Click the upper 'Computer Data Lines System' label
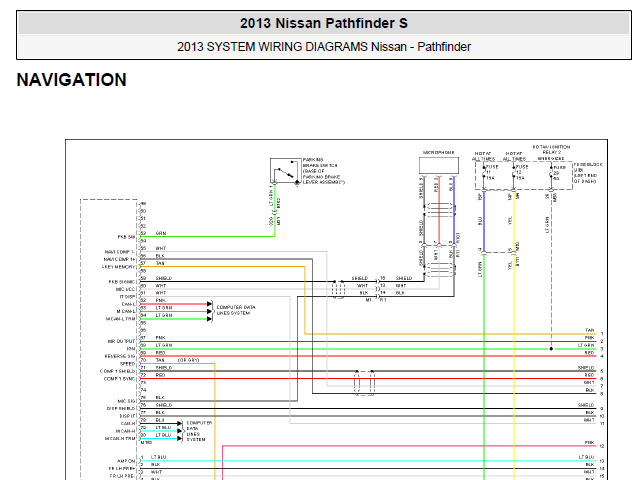The height and width of the screenshot is (480, 639). pos(236,310)
